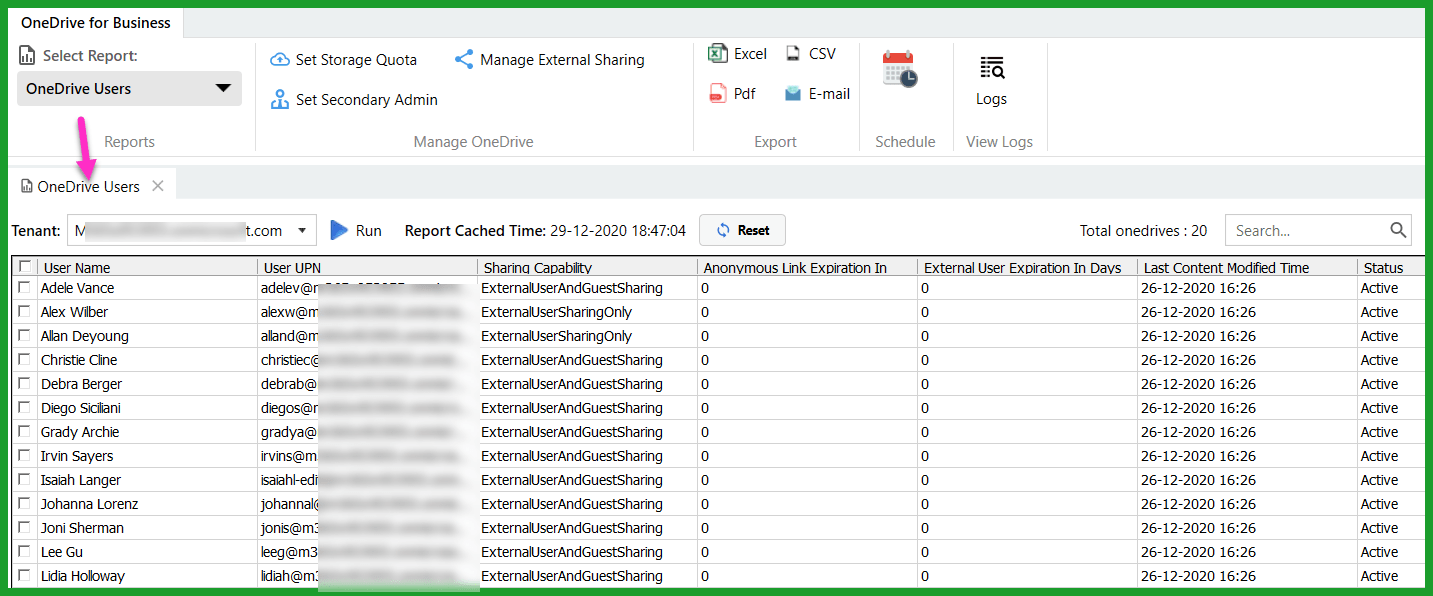Click the Set Secondary Admin icon
Viewport: 1433px width, 596px height.
click(280, 100)
